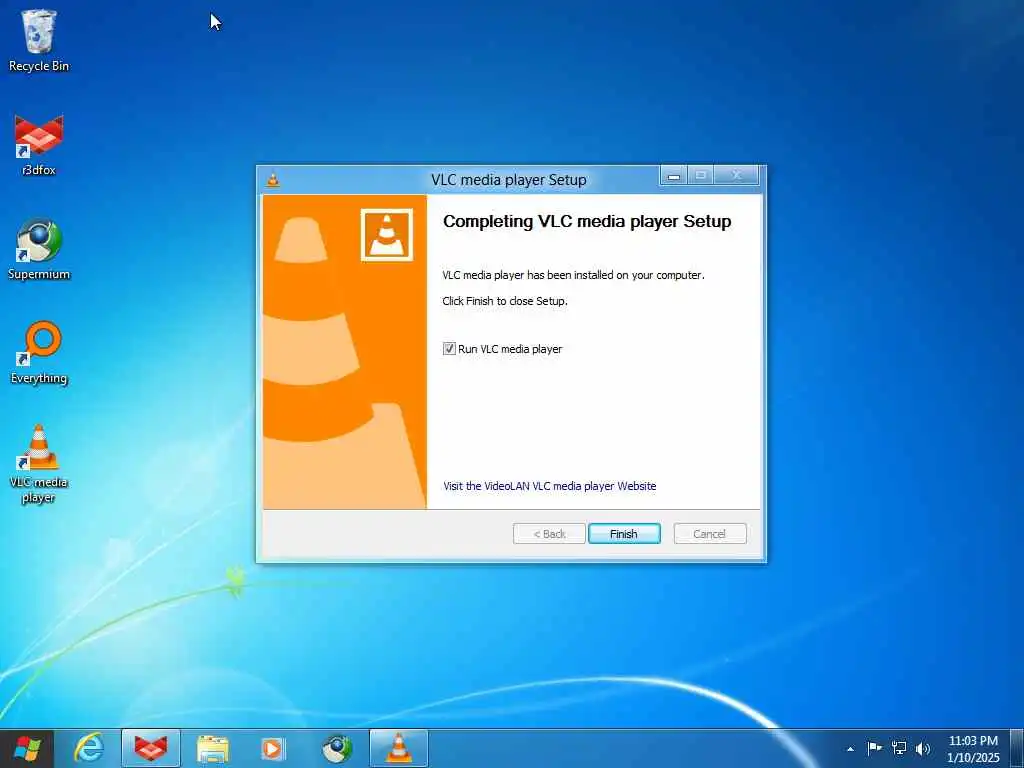
Task: Click the VLC cone logo in the setup banner
Action: tap(387, 235)
